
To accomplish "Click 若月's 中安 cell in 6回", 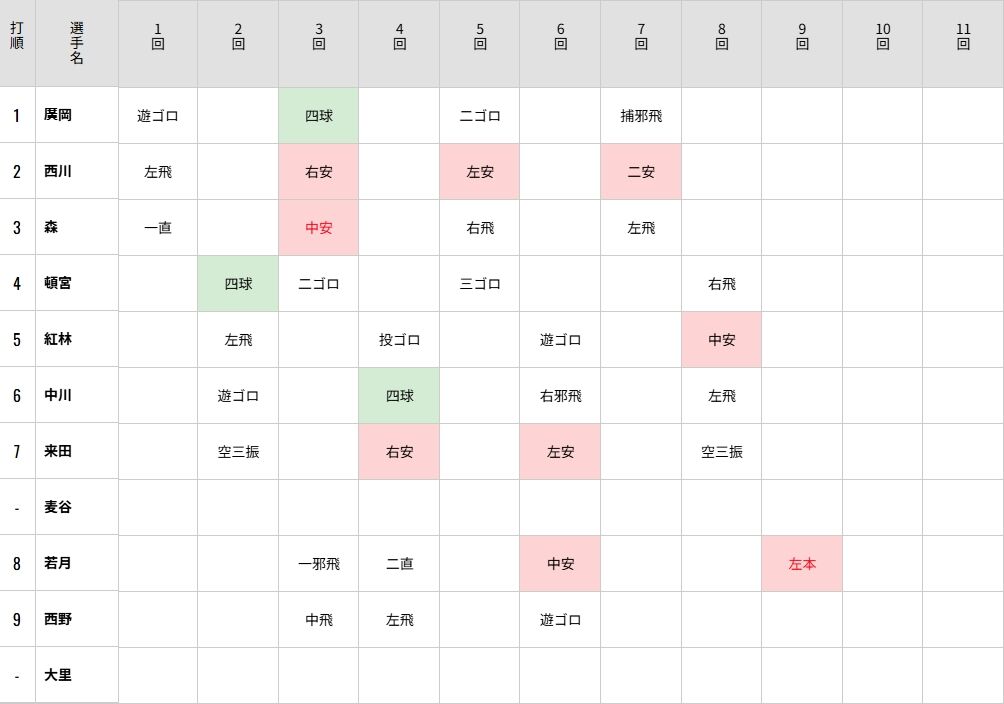I will point(560,564).
